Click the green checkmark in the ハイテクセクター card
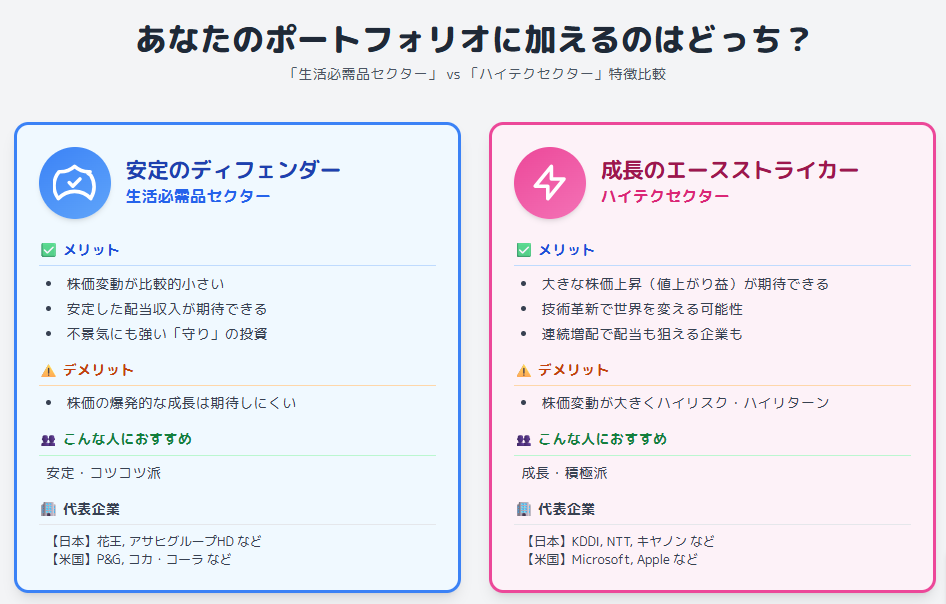 pyautogui.click(x=523, y=250)
